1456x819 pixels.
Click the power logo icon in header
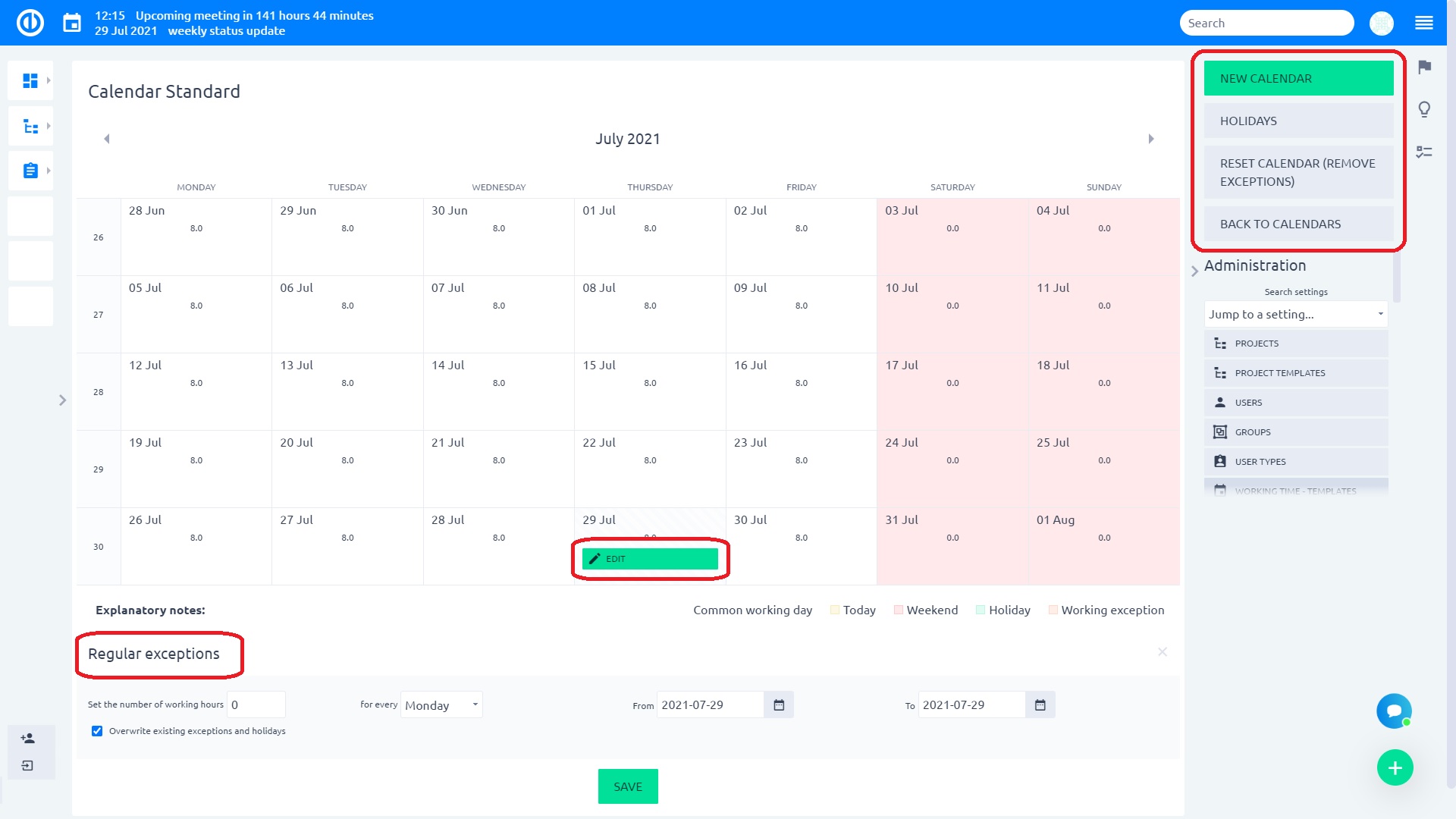click(30, 23)
